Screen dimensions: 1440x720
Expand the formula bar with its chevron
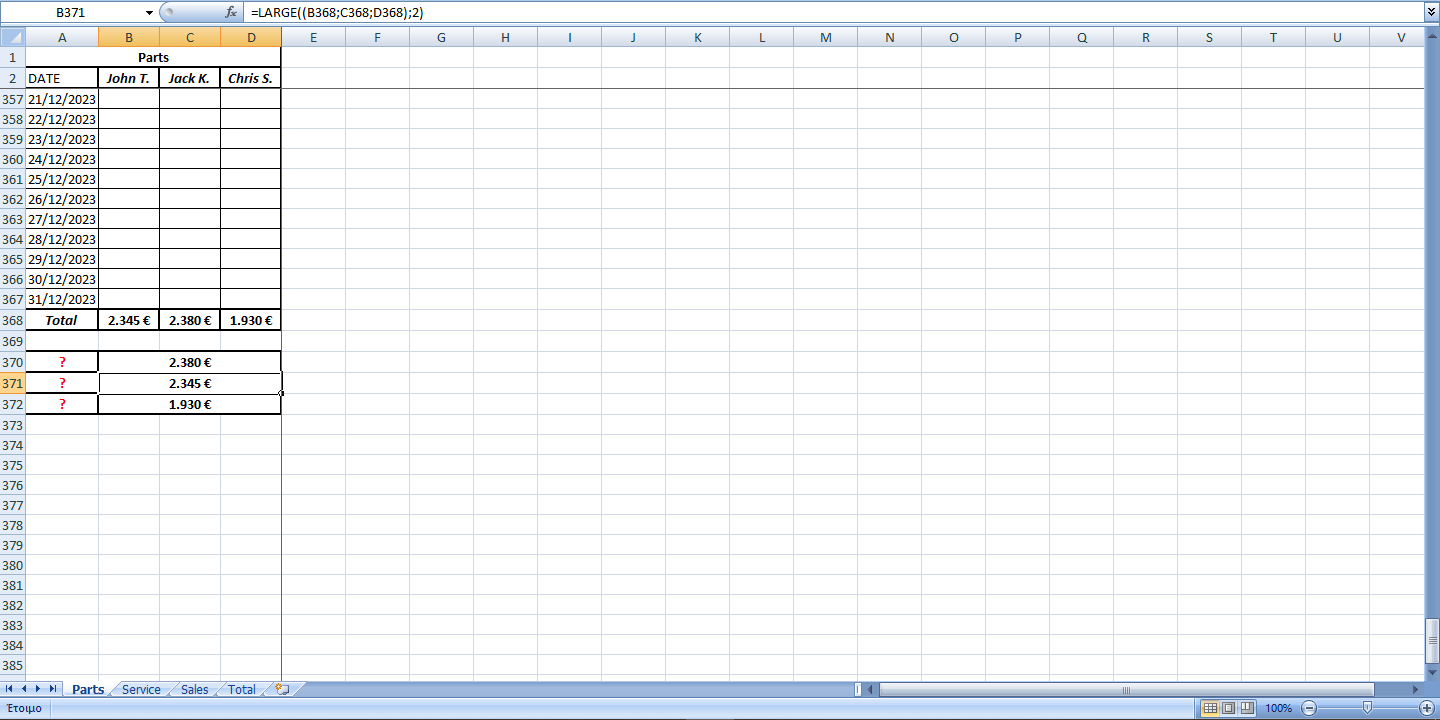(1432, 13)
